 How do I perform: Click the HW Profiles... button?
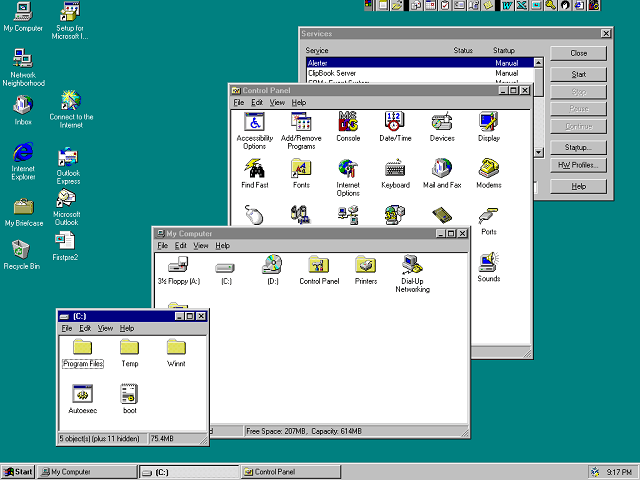pos(578,165)
